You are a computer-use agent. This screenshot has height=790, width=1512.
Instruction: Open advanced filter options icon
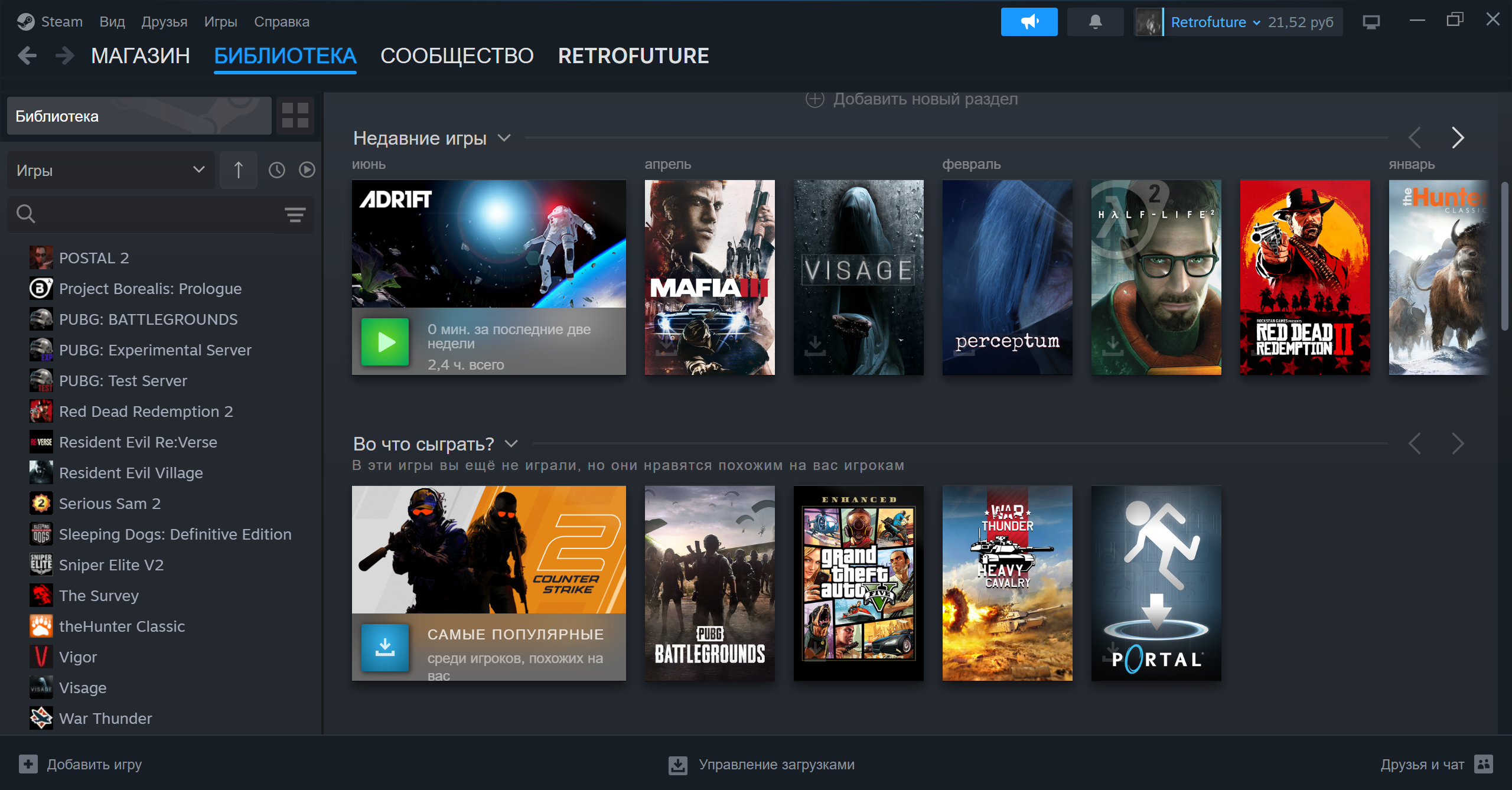coord(295,214)
